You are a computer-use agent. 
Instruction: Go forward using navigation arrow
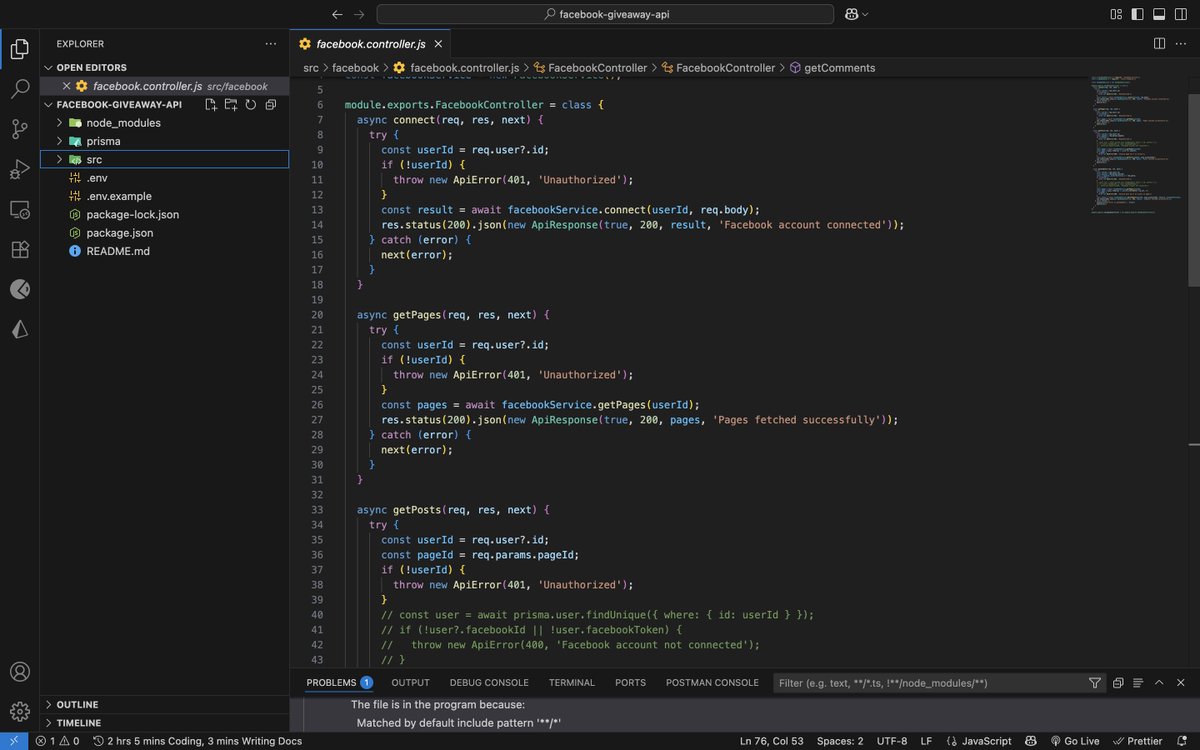tap(360, 14)
